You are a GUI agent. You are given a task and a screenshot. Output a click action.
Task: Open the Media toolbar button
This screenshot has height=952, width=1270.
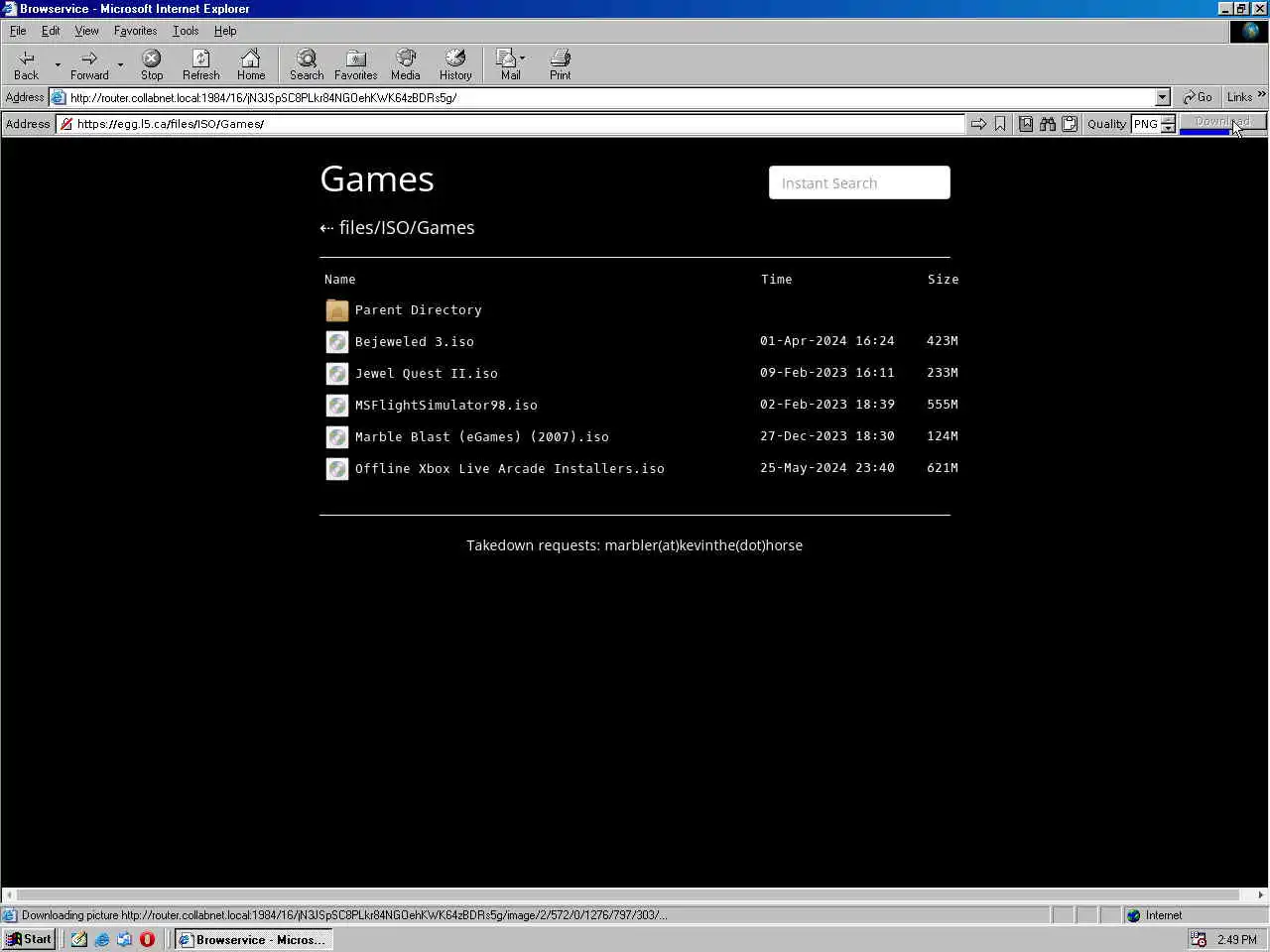pos(406,64)
